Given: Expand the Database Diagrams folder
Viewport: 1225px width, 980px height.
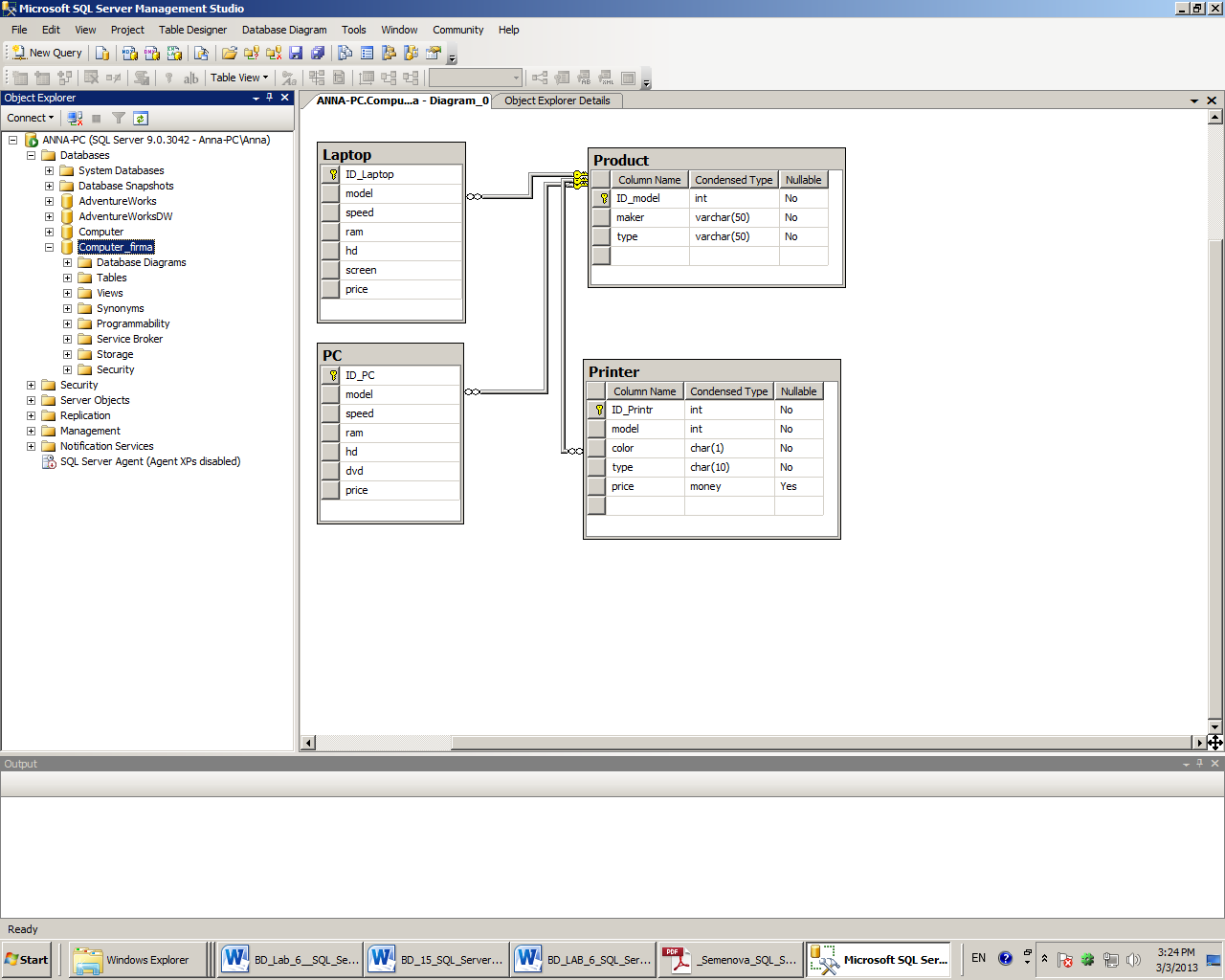Looking at the screenshot, I should [x=67, y=262].
